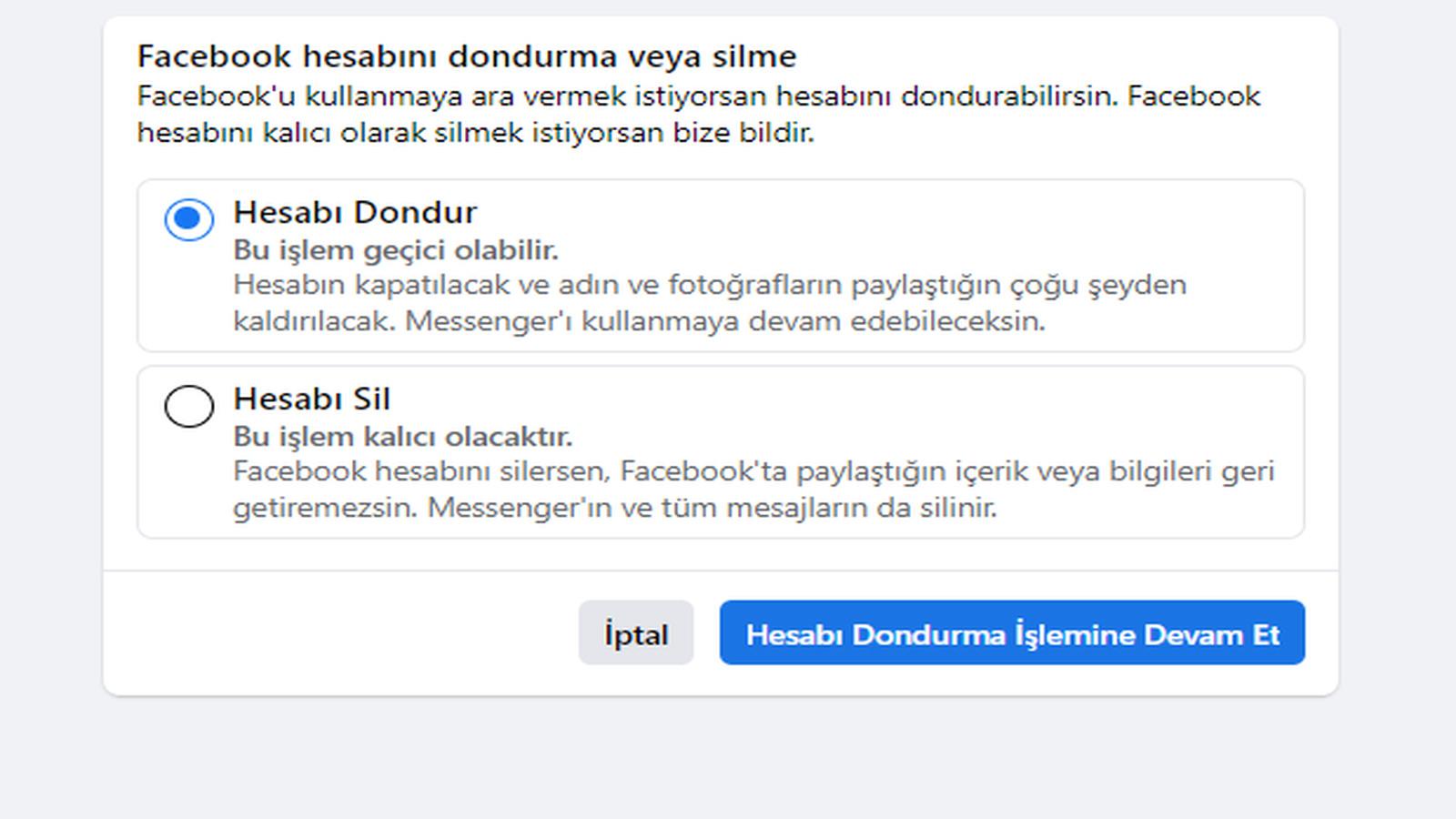Viewport: 1456px width, 819px height.
Task: Click the description starting 'Hesabın kapatılacak ve adın'
Action: tap(710, 303)
